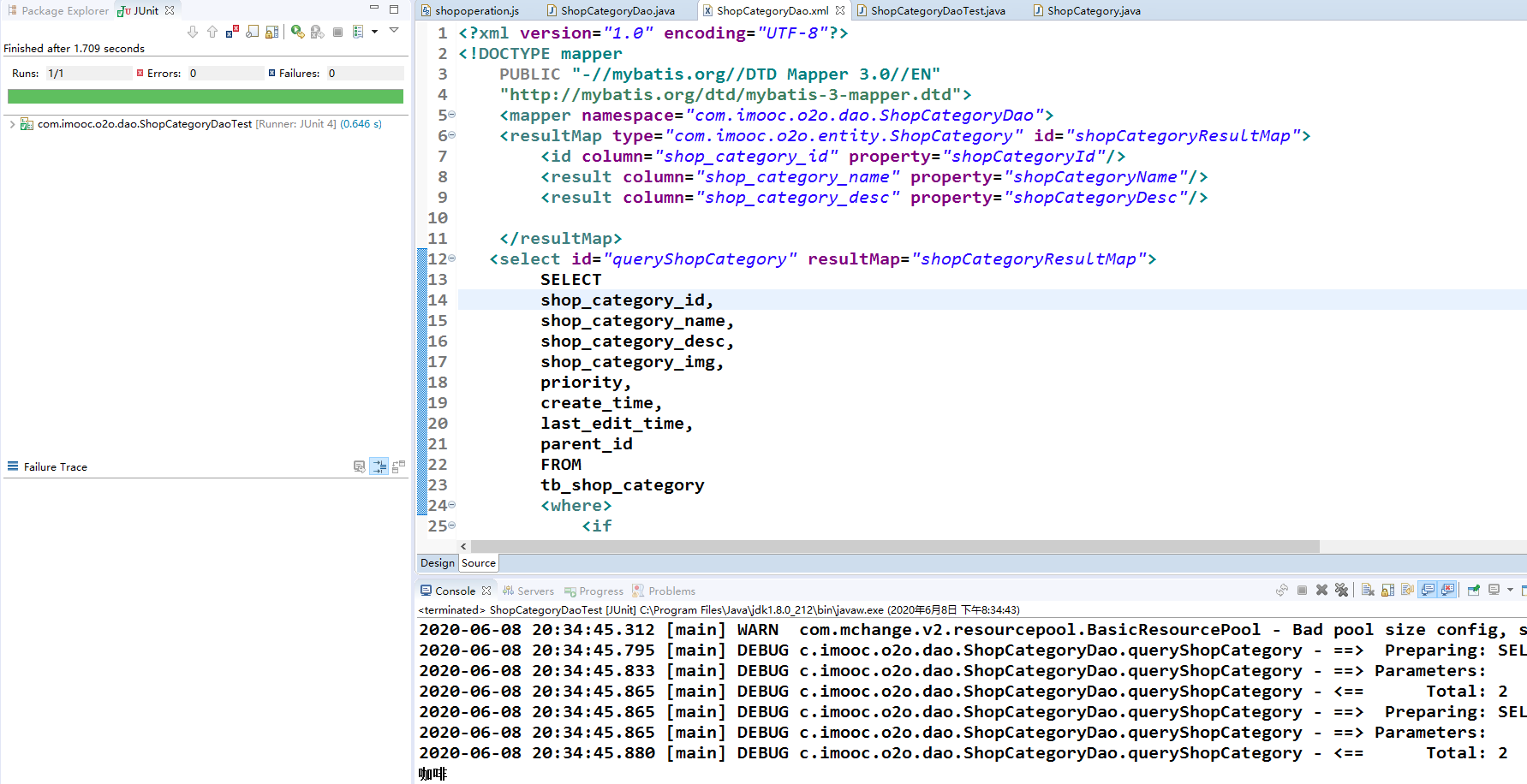
Task: Pin the Console view
Action: pos(1473,590)
